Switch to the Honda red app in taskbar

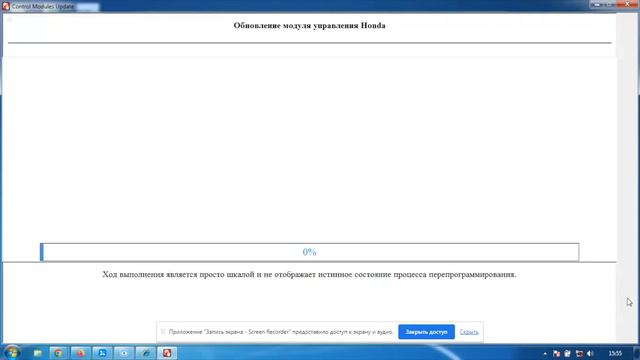167,353
